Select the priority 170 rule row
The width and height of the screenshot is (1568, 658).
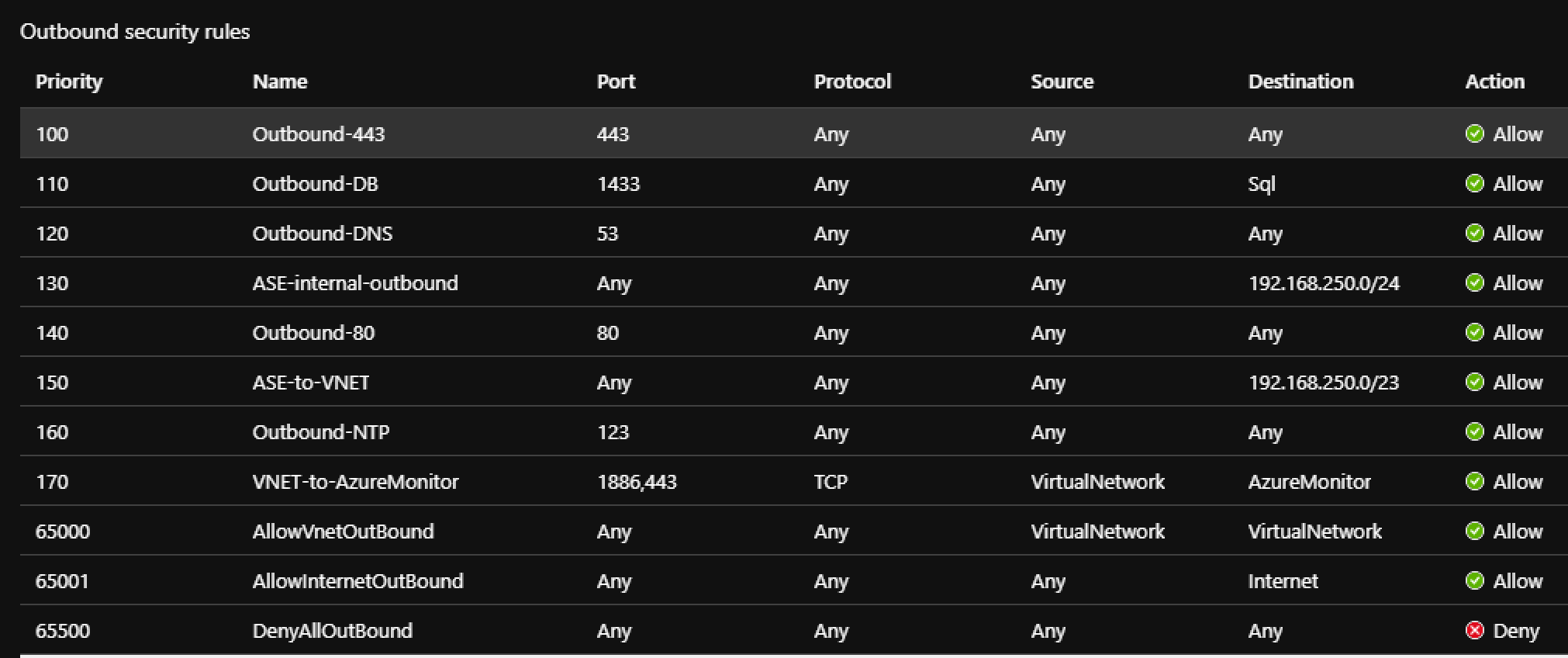(x=793, y=481)
